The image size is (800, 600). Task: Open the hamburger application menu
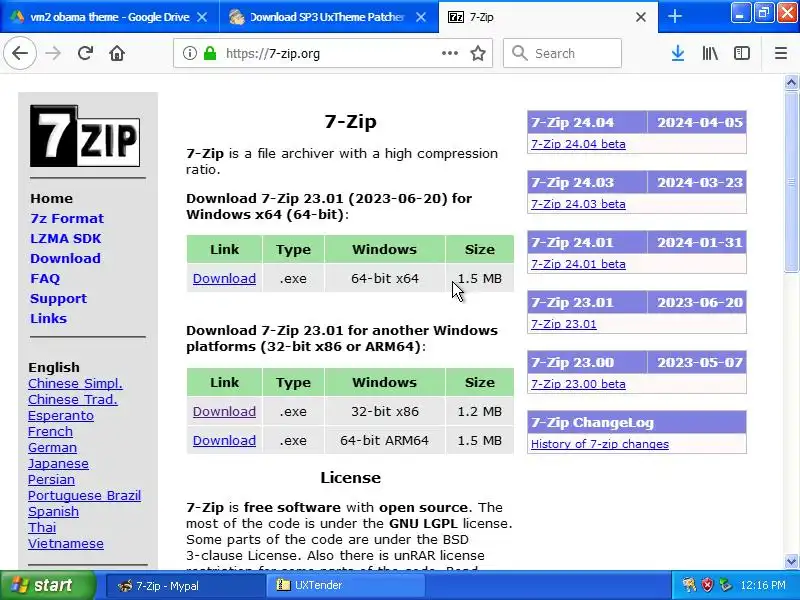pyautogui.click(x=781, y=53)
